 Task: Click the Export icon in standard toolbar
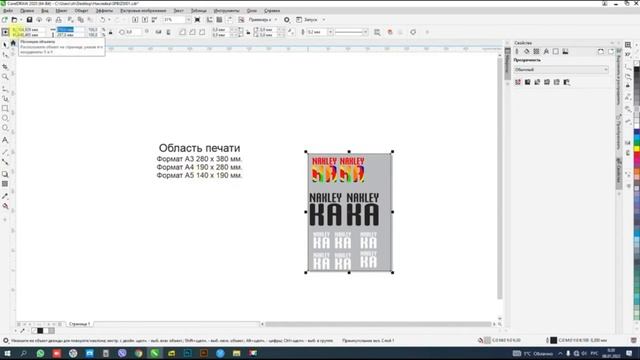coord(145,20)
